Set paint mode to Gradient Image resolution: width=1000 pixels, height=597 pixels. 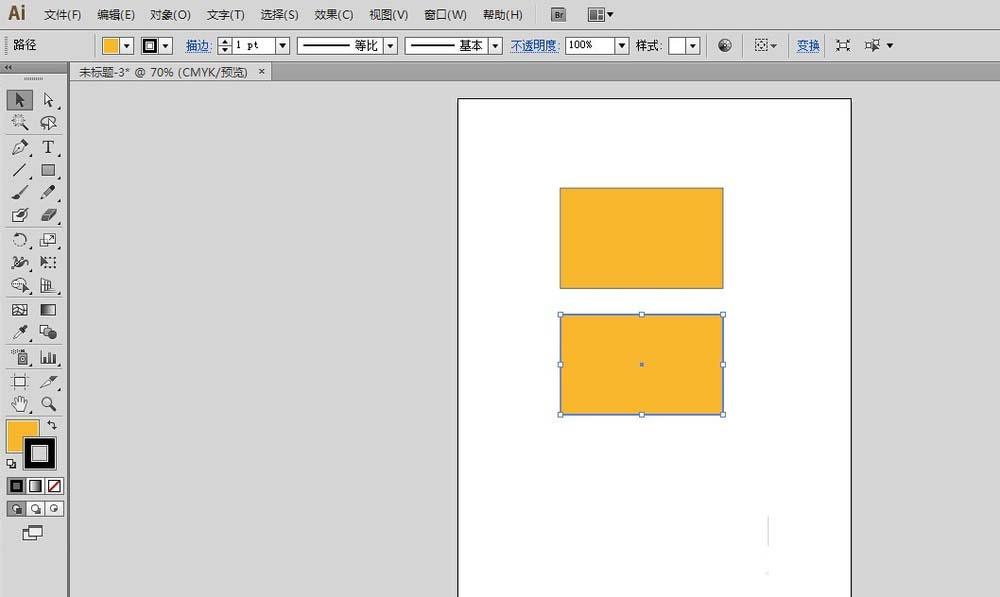(x=36, y=486)
